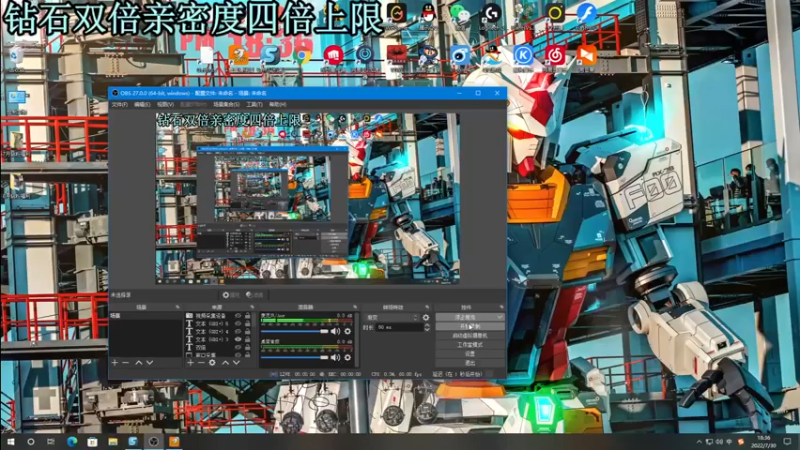Viewport: 800px width, 450px height.
Task: Click the transition 时长 duration field
Action: (400, 328)
